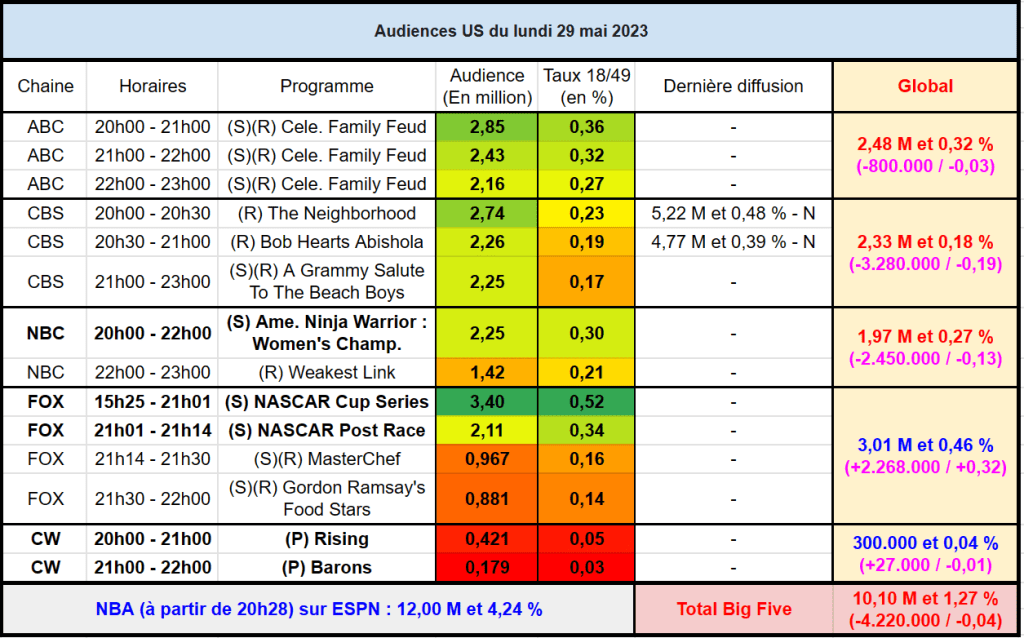Select the Dernière diffusion header
The height and width of the screenshot is (638, 1024).
coord(733,86)
